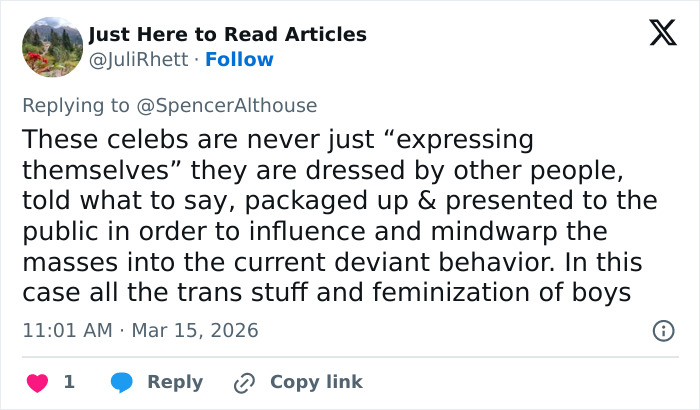Click the like count number 1
The width and height of the screenshot is (700, 410).
pos(69,382)
